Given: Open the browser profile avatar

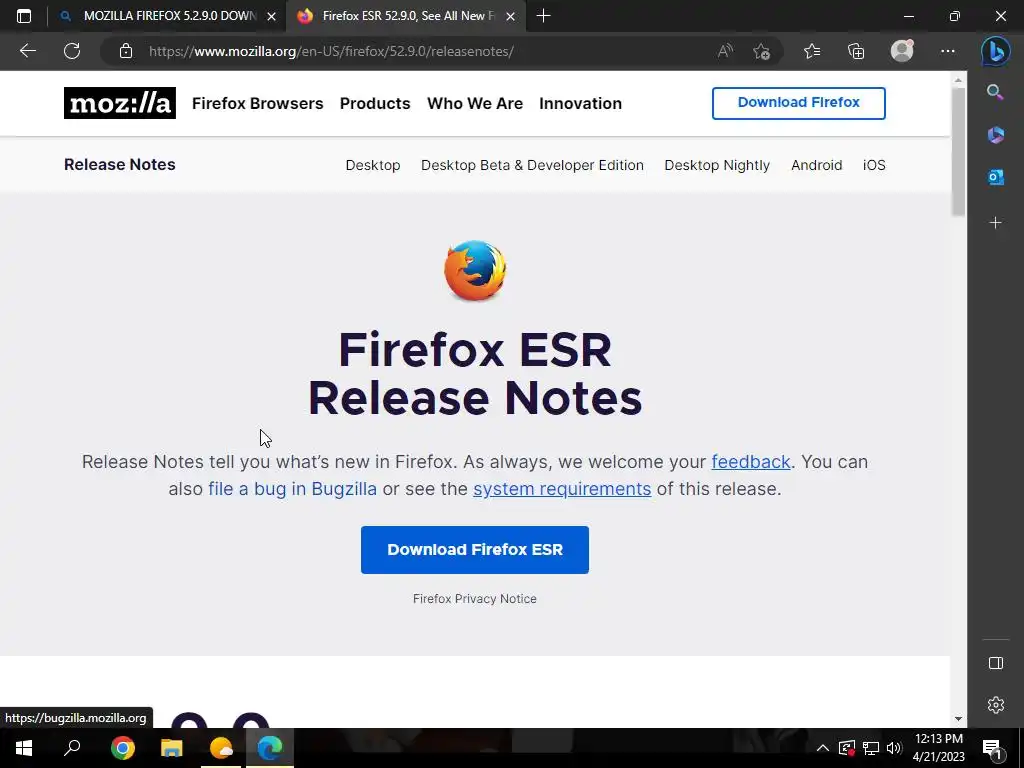Looking at the screenshot, I should click(902, 51).
